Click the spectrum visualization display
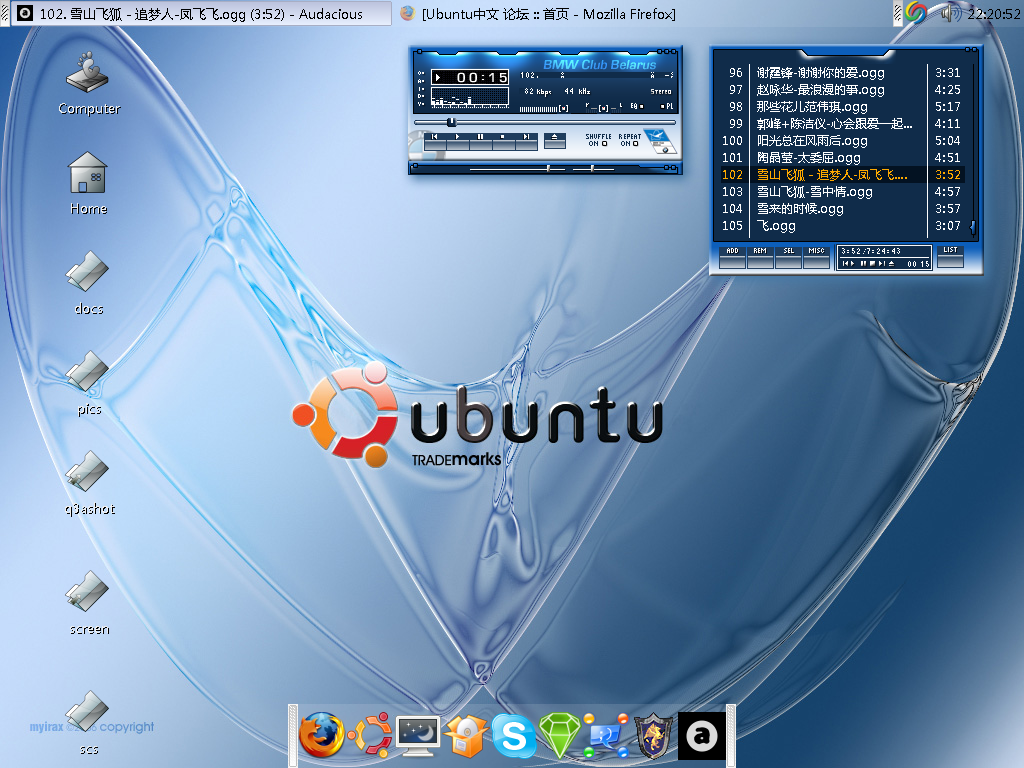This screenshot has width=1024, height=768. coord(470,98)
